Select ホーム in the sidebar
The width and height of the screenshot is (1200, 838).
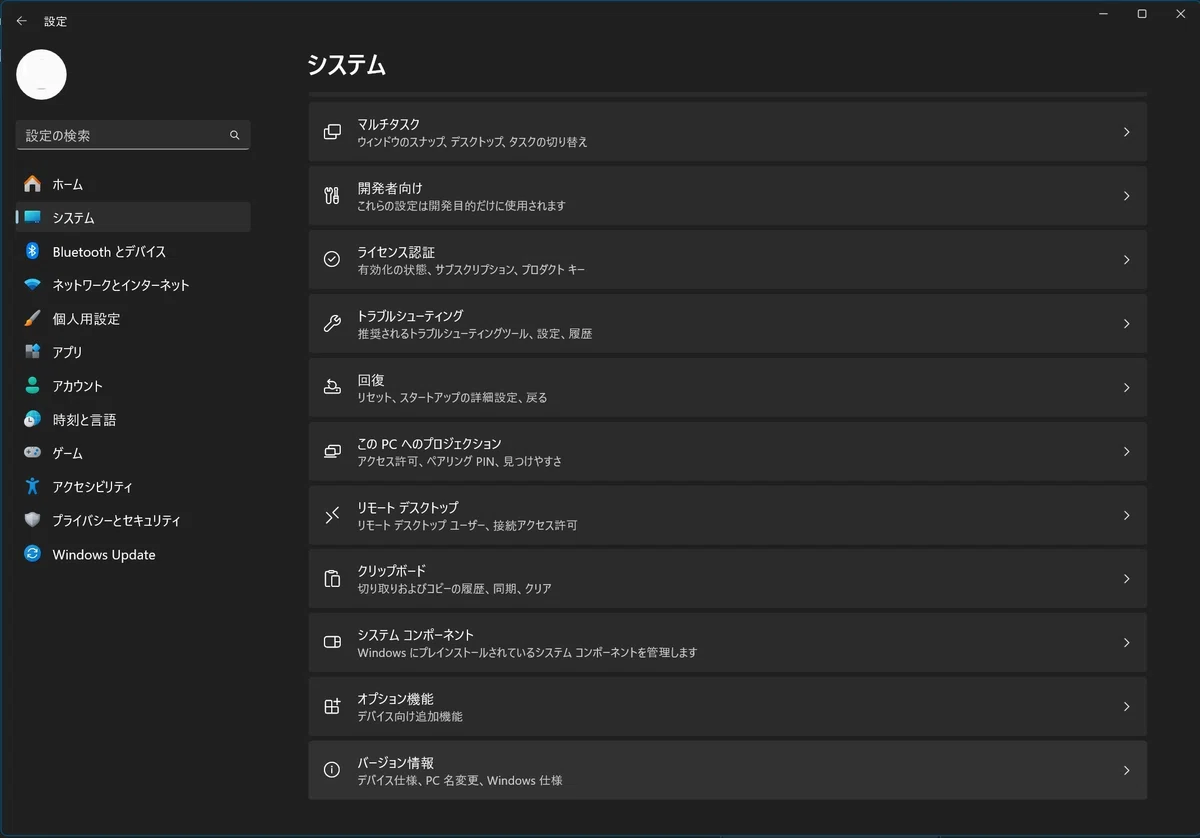pos(133,184)
